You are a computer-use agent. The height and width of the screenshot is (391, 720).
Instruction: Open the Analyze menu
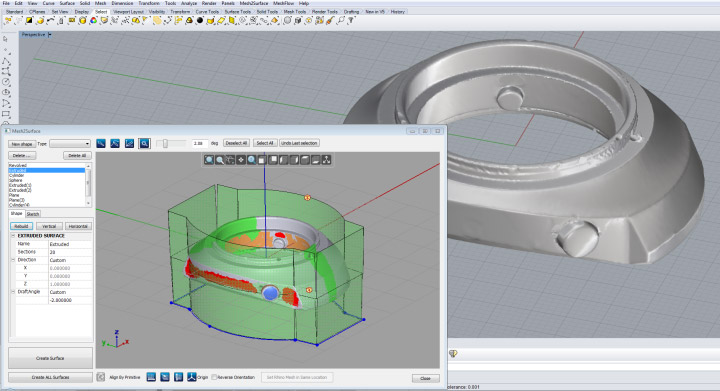(x=189, y=3)
